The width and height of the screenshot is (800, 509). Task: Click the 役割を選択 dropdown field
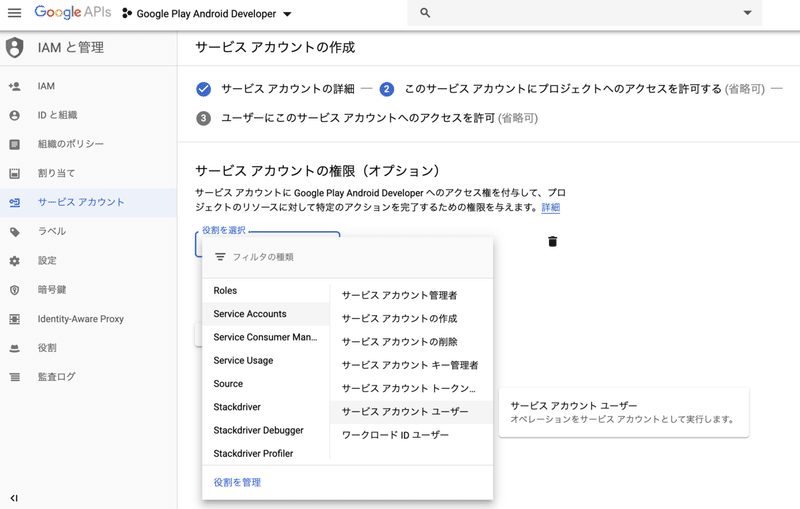[x=268, y=244]
